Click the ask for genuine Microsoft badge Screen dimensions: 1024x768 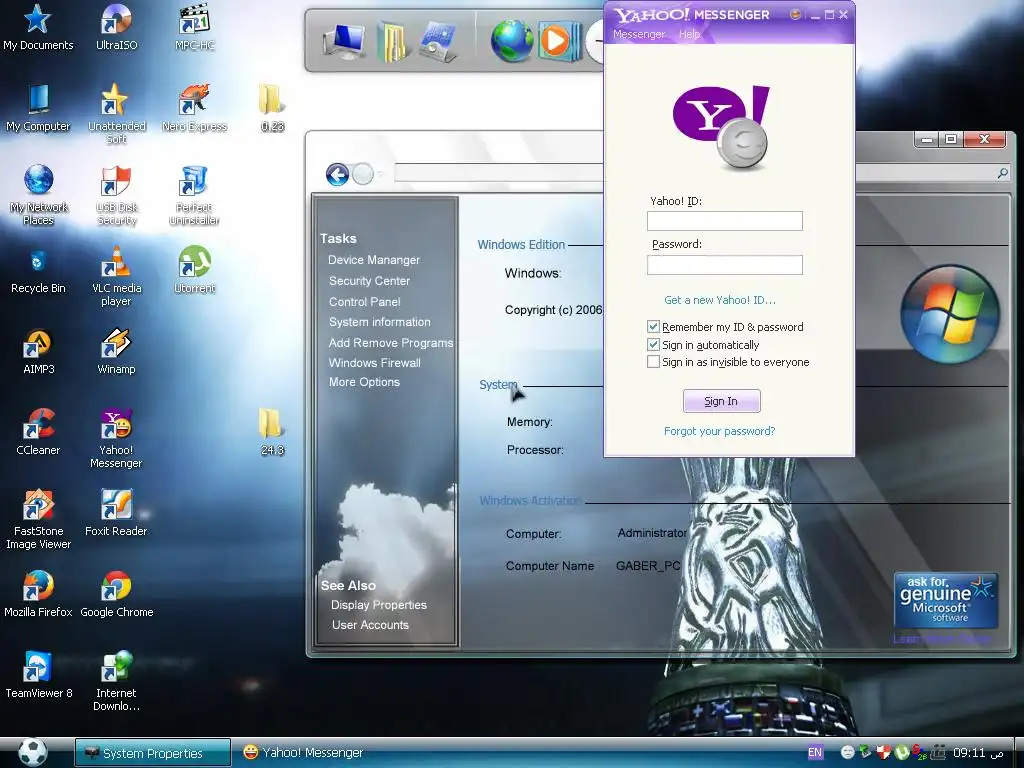coord(946,600)
